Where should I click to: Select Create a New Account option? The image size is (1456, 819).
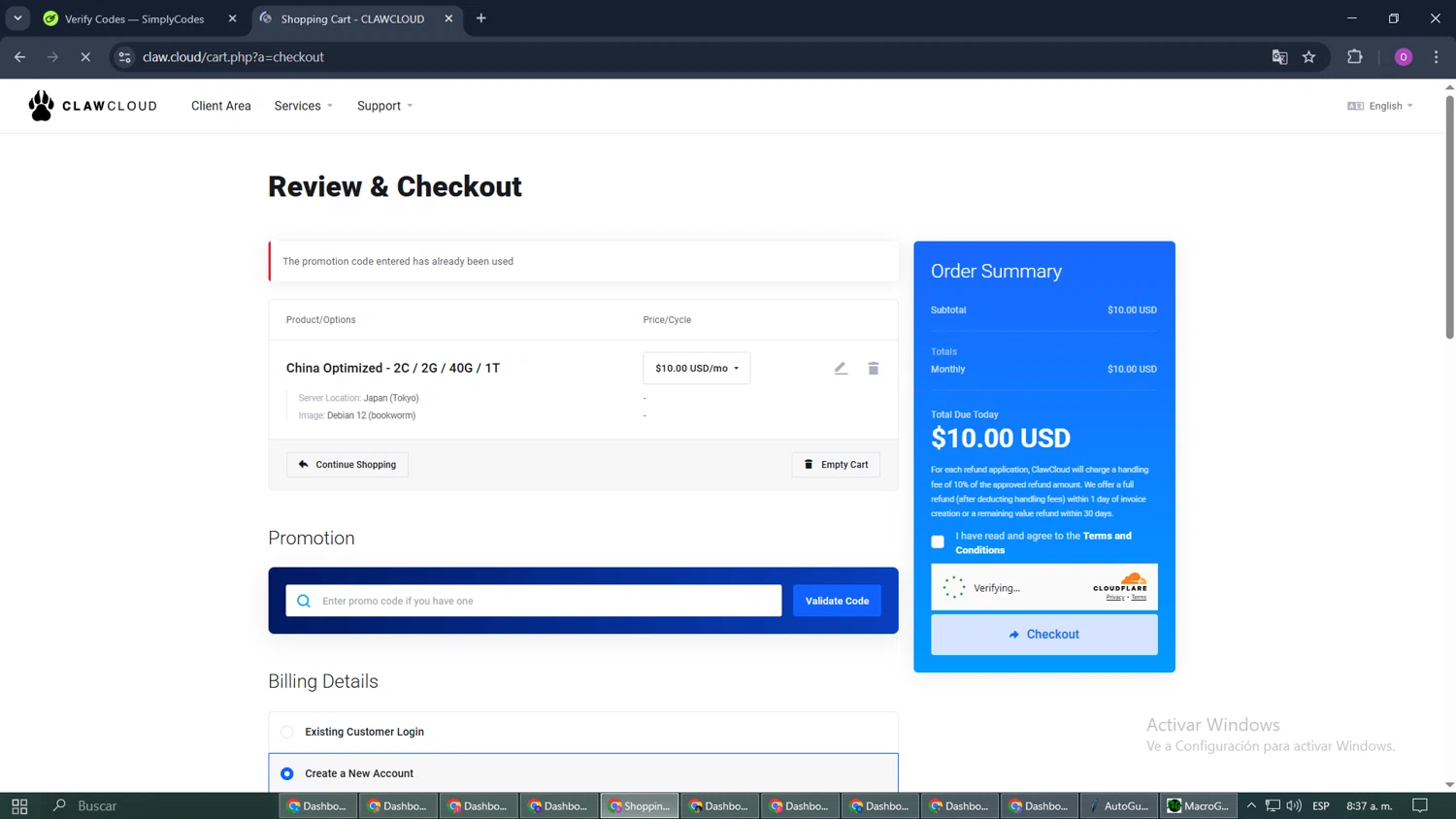click(x=287, y=774)
